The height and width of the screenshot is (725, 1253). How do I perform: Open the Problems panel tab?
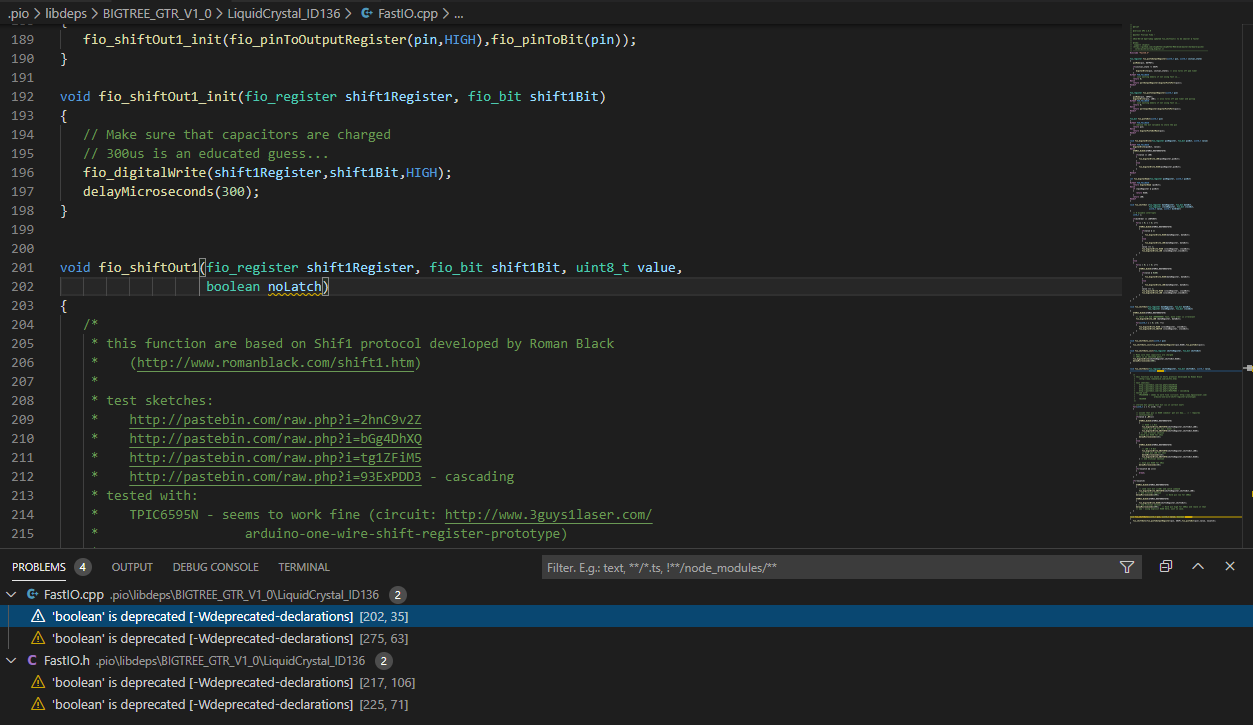(39, 567)
